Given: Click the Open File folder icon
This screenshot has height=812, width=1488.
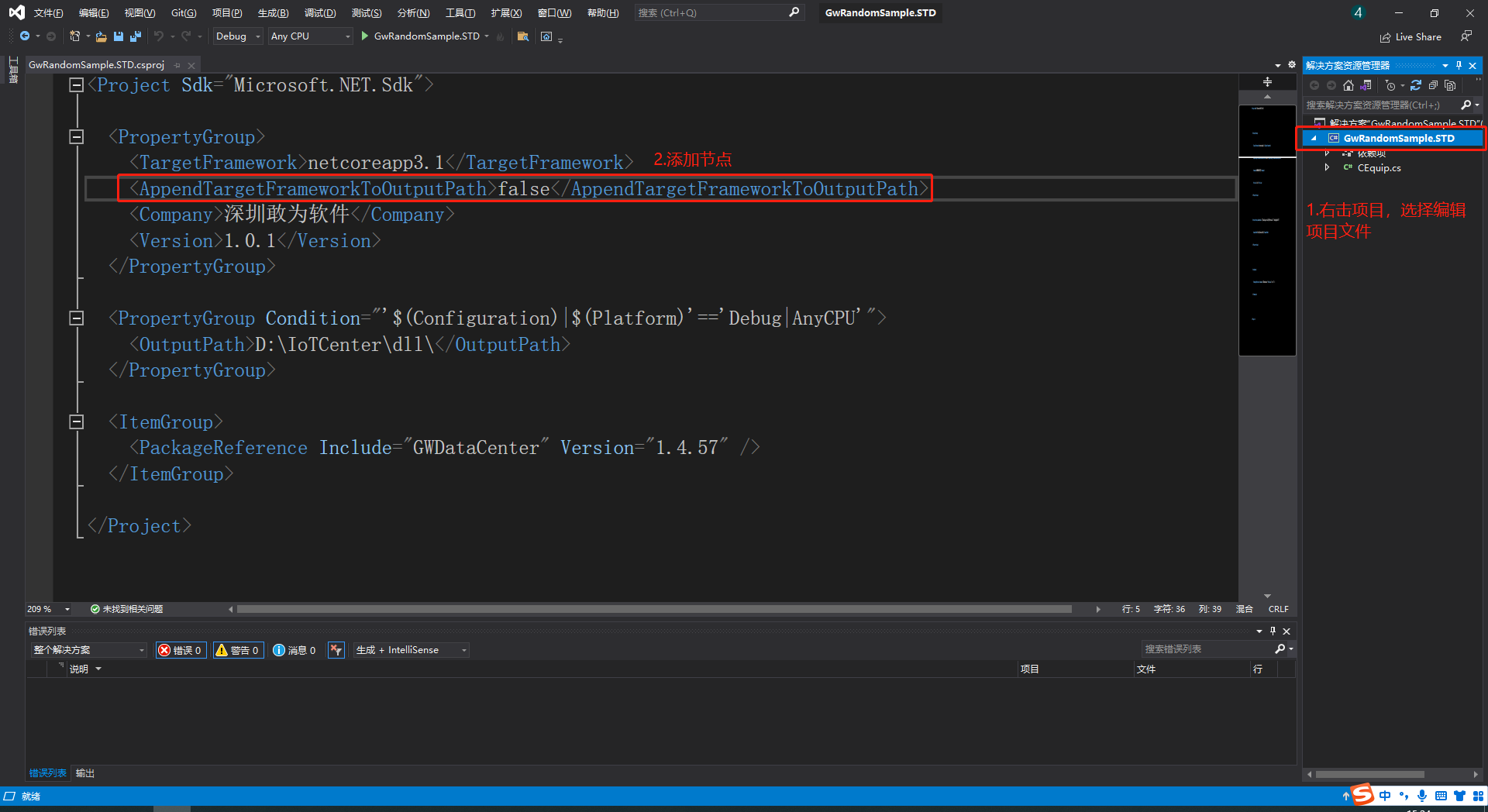Looking at the screenshot, I should click(x=101, y=36).
